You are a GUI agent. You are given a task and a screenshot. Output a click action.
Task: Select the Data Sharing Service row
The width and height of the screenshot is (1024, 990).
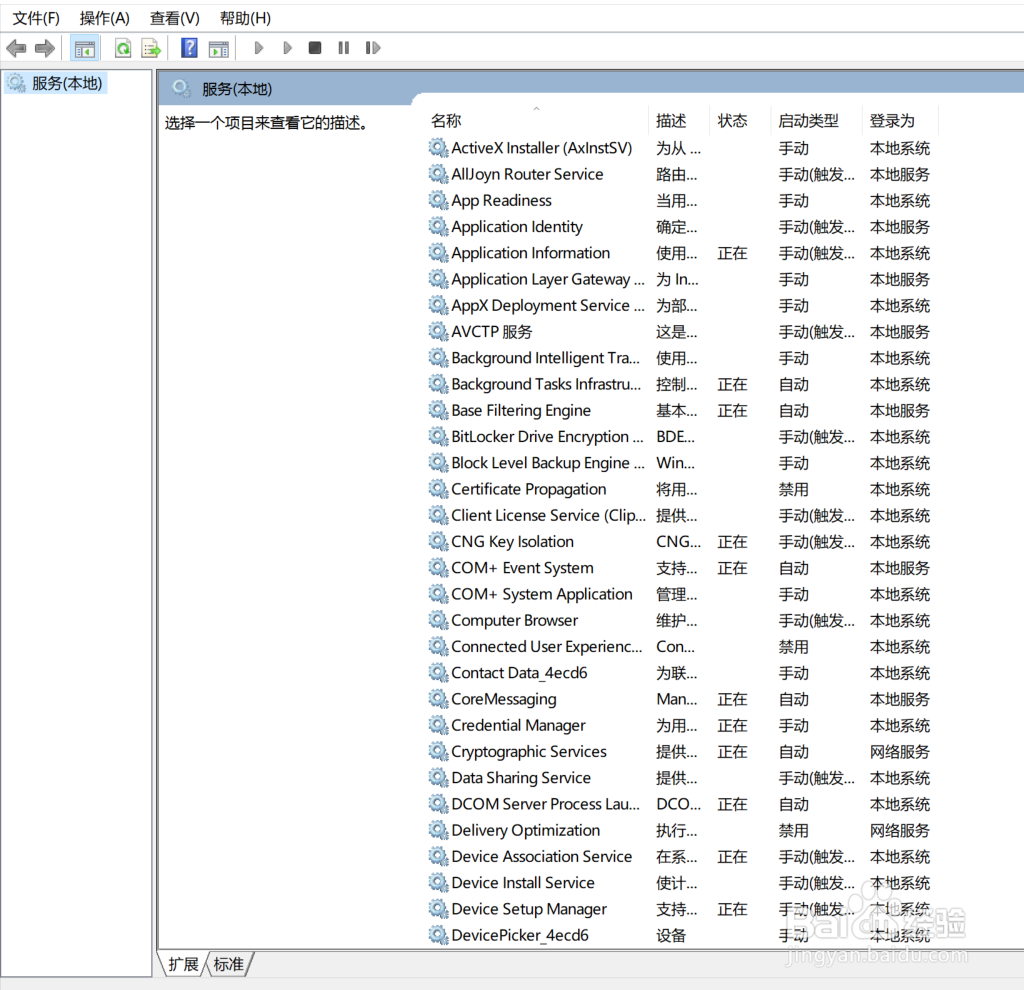[x=679, y=778]
